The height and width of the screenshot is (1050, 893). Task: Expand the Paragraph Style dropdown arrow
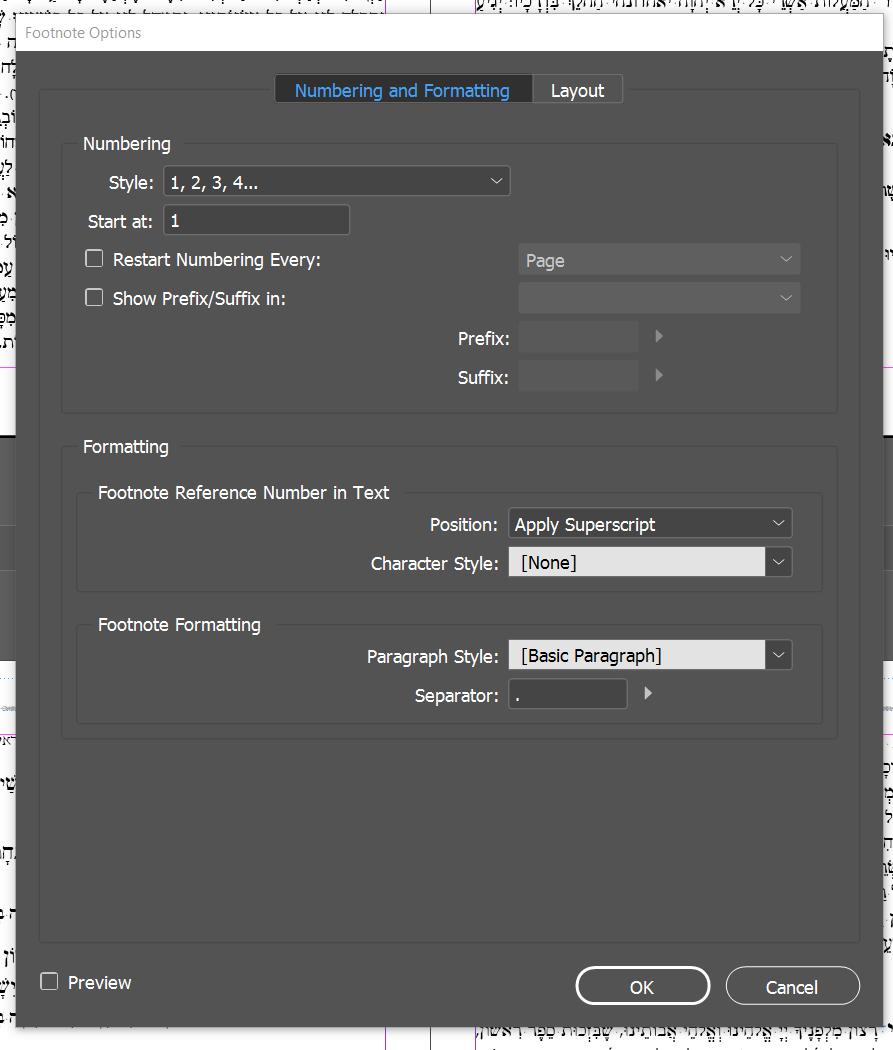tap(779, 656)
